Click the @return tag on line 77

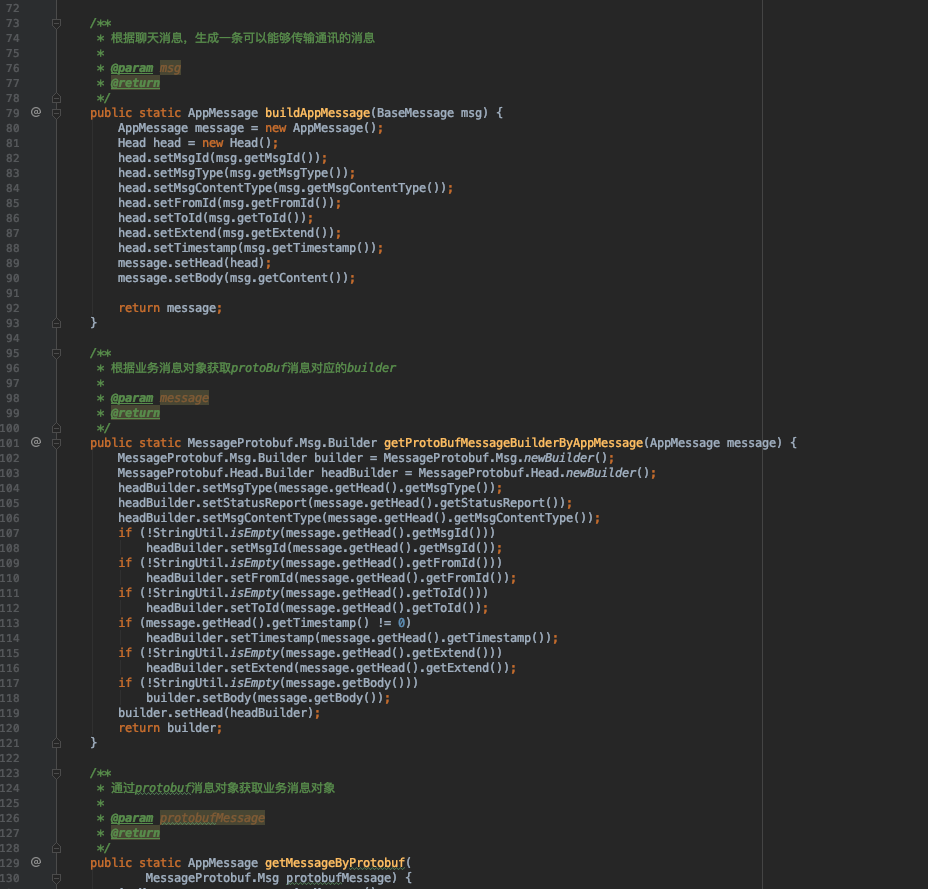tap(135, 82)
